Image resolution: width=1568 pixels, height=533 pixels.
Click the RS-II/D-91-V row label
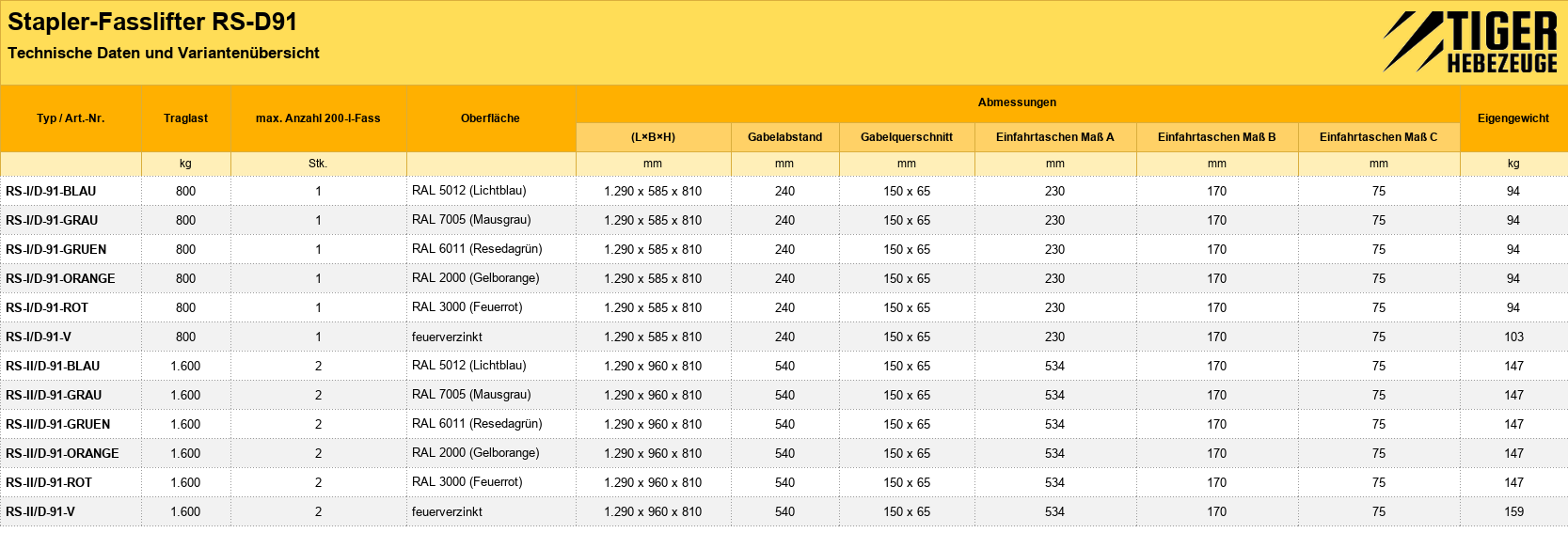40,511
